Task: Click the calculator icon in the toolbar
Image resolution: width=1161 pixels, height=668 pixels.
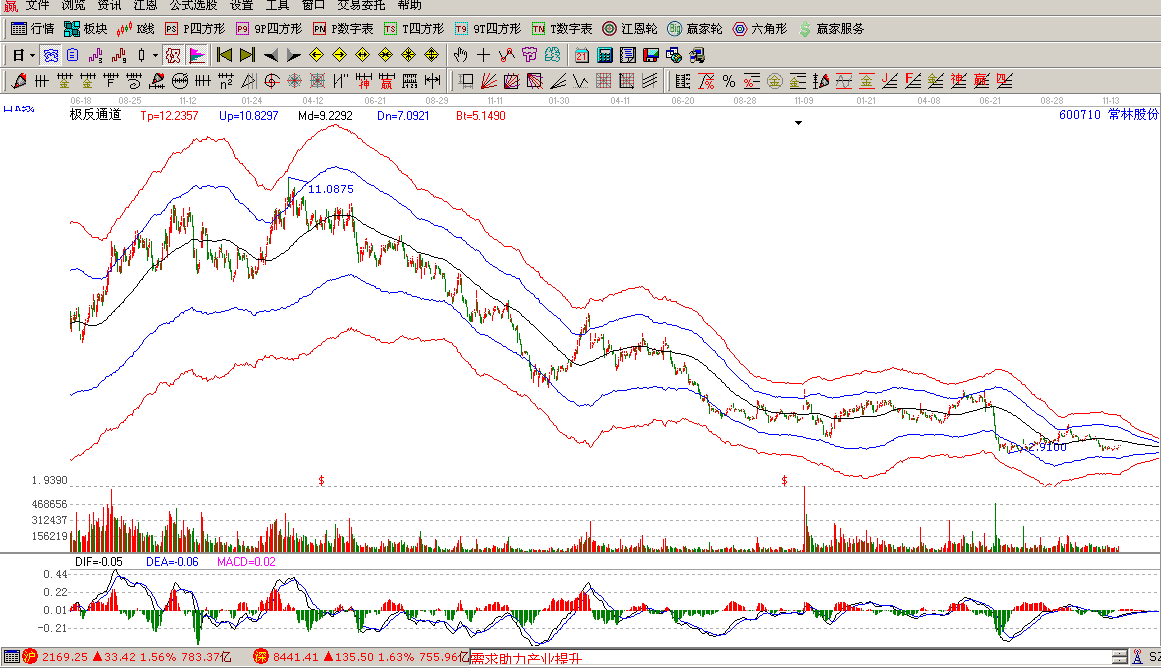Action: pyautogui.click(x=606, y=54)
